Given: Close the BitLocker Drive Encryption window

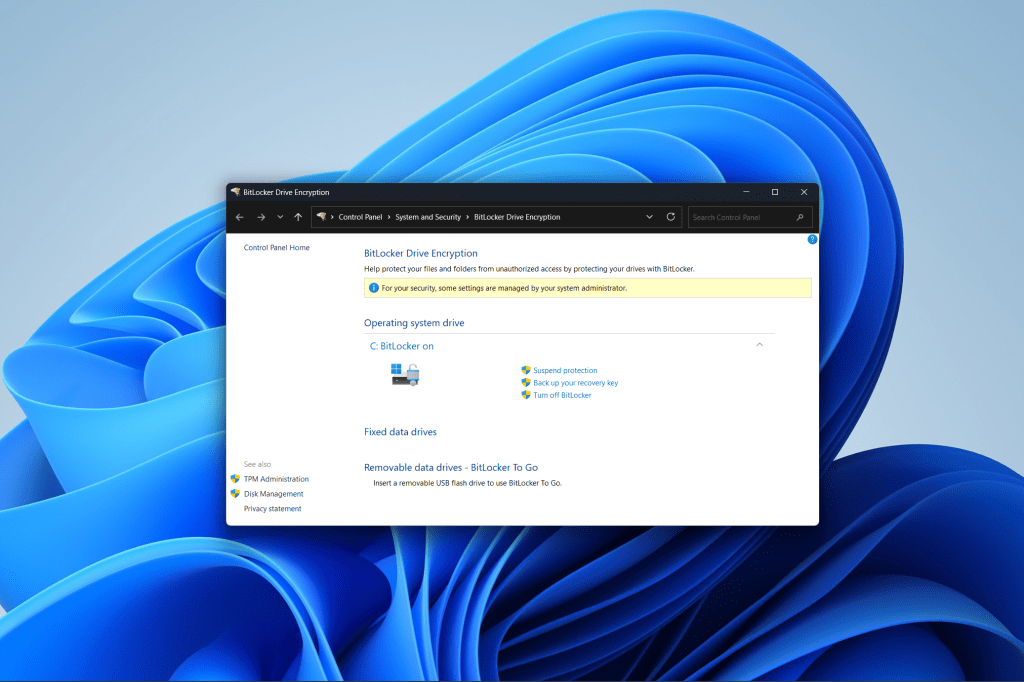Looking at the screenshot, I should tap(804, 192).
